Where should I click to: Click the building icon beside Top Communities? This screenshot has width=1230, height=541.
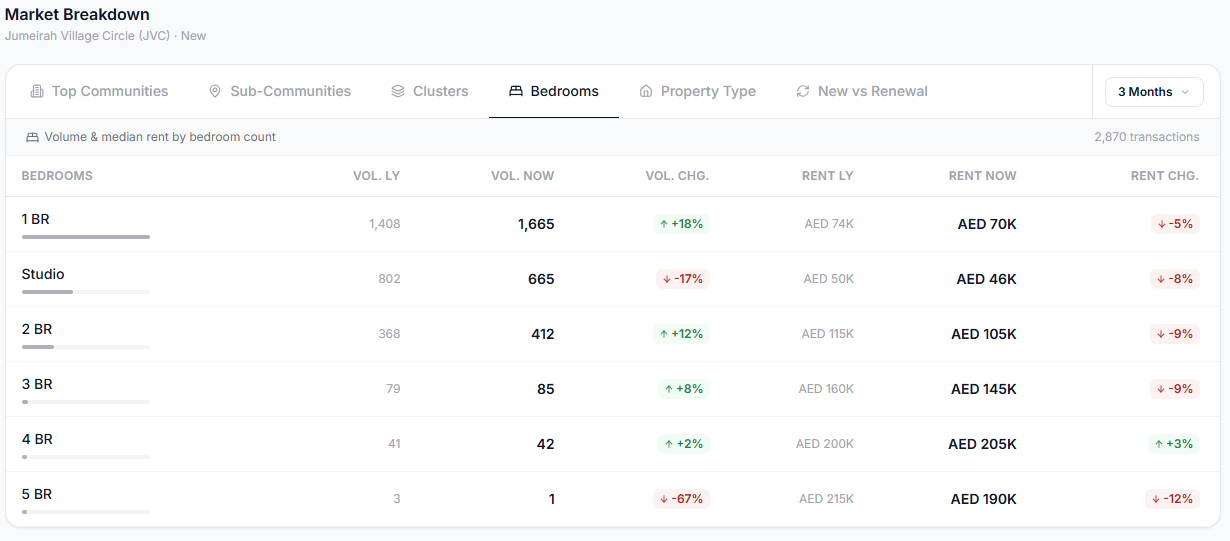[x=37, y=91]
